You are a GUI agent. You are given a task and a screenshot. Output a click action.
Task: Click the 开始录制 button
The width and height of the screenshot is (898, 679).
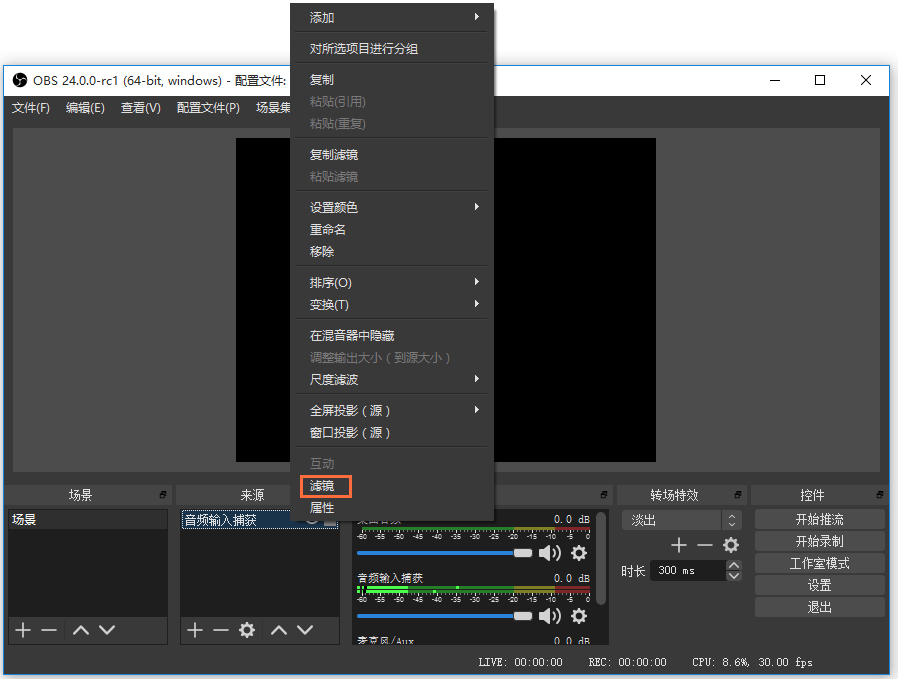(x=819, y=542)
